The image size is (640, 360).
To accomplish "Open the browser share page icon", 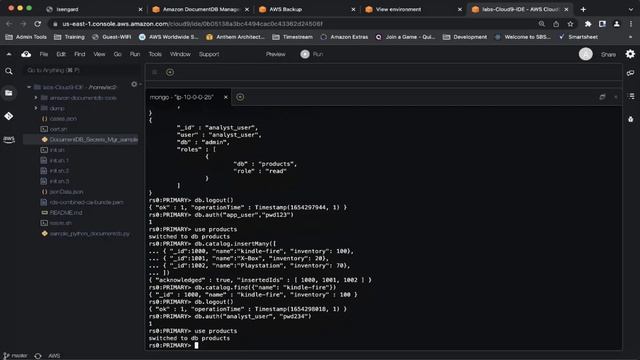I will (x=556, y=24).
